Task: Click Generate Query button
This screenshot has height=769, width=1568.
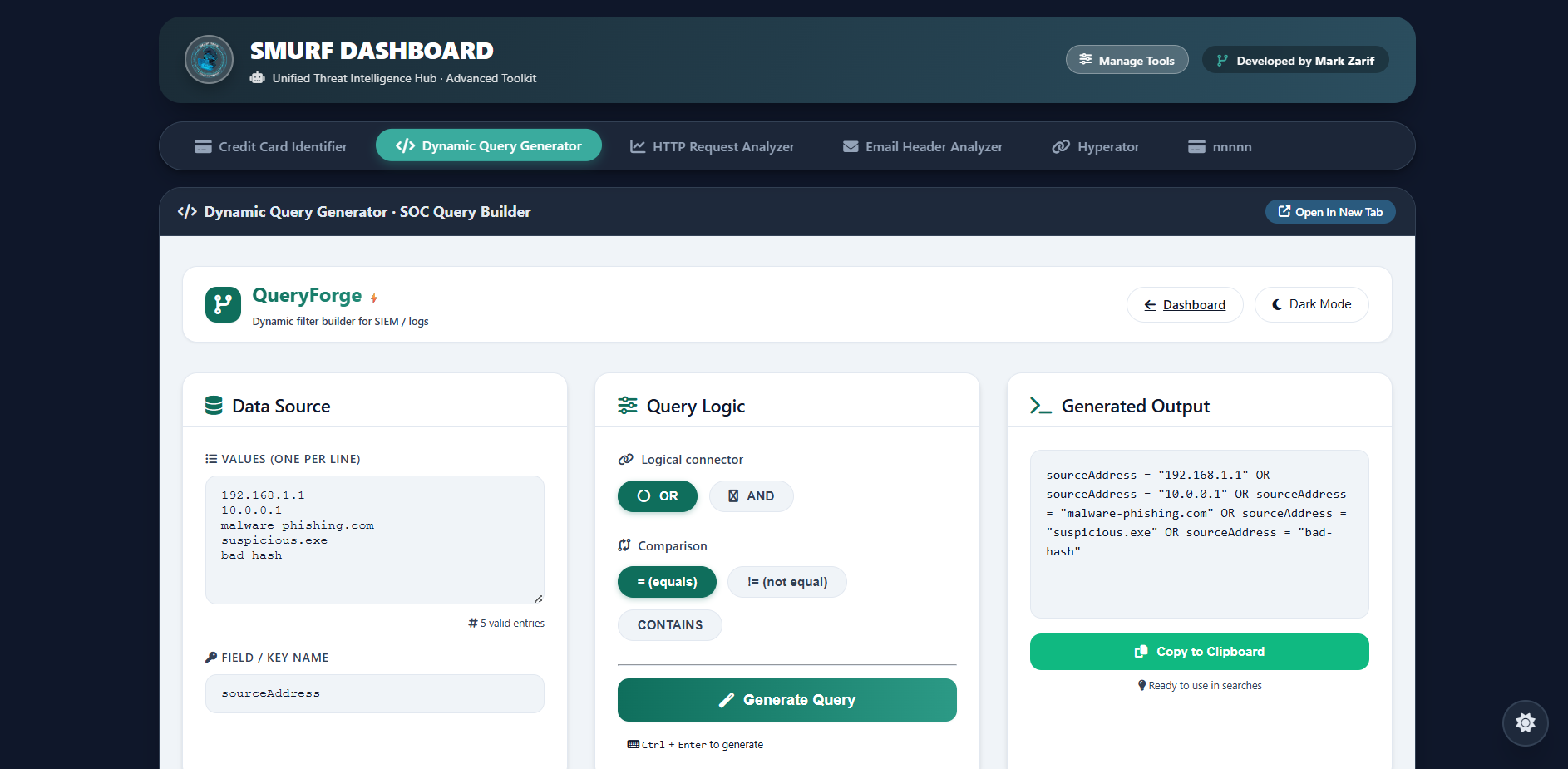Action: click(x=787, y=700)
